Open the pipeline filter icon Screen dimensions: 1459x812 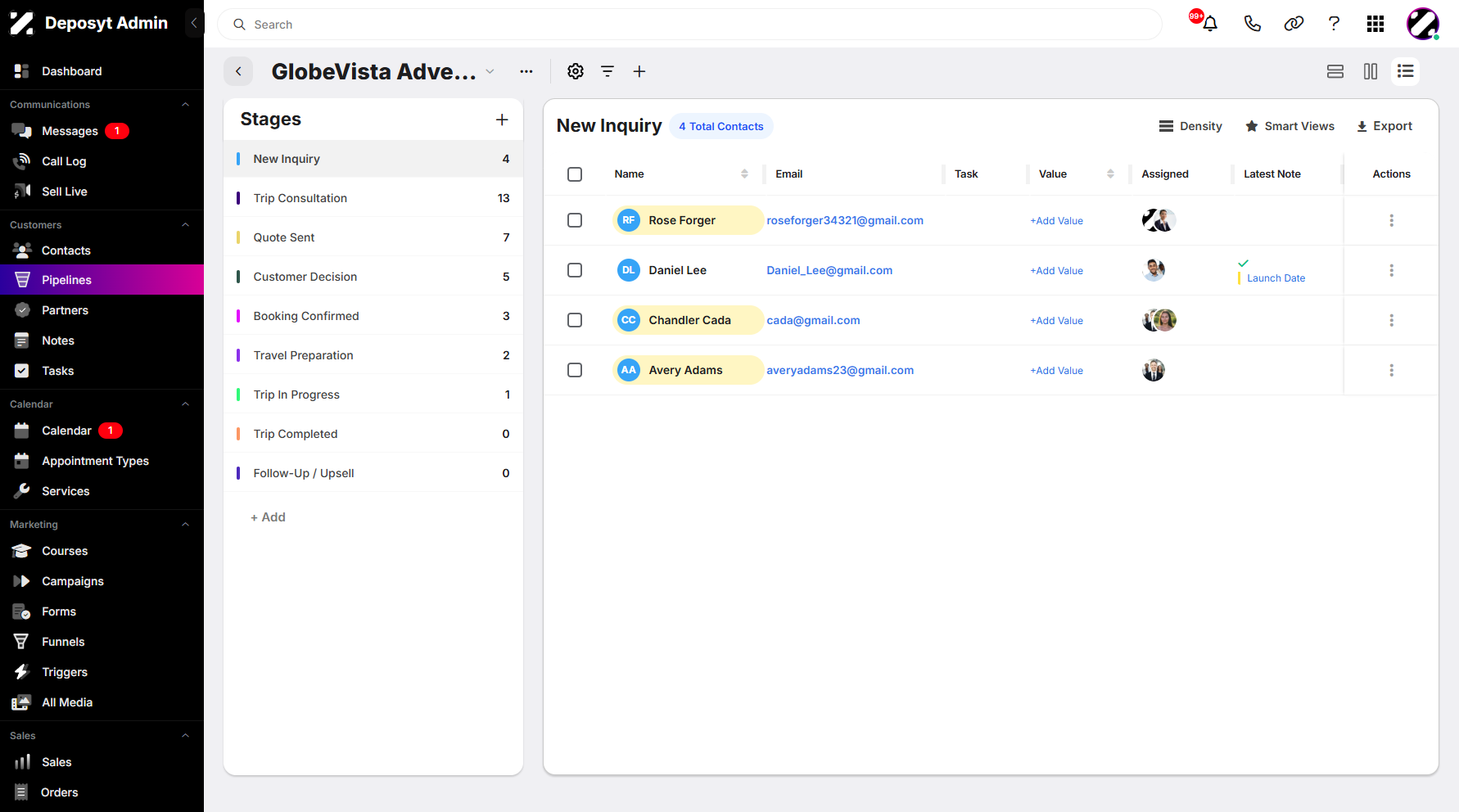(608, 71)
